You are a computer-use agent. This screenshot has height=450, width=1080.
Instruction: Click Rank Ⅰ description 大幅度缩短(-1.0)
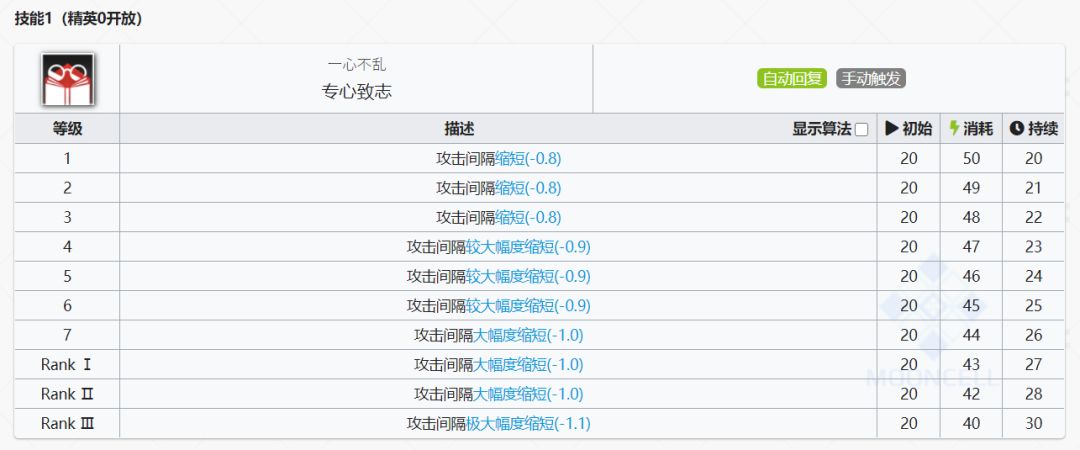(528, 365)
